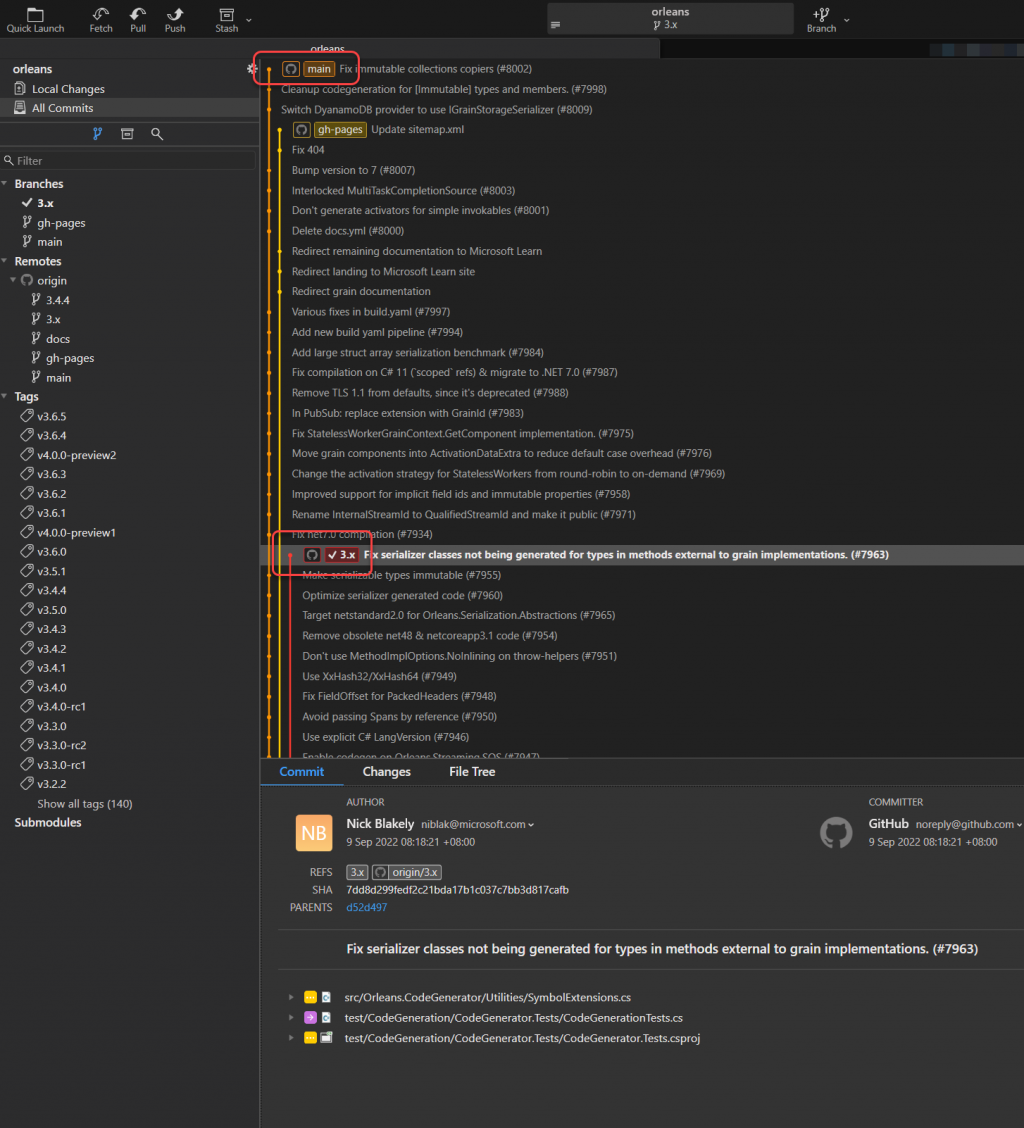Select All Commits in sidebar
Viewport: 1024px width, 1128px height.
[130, 108]
